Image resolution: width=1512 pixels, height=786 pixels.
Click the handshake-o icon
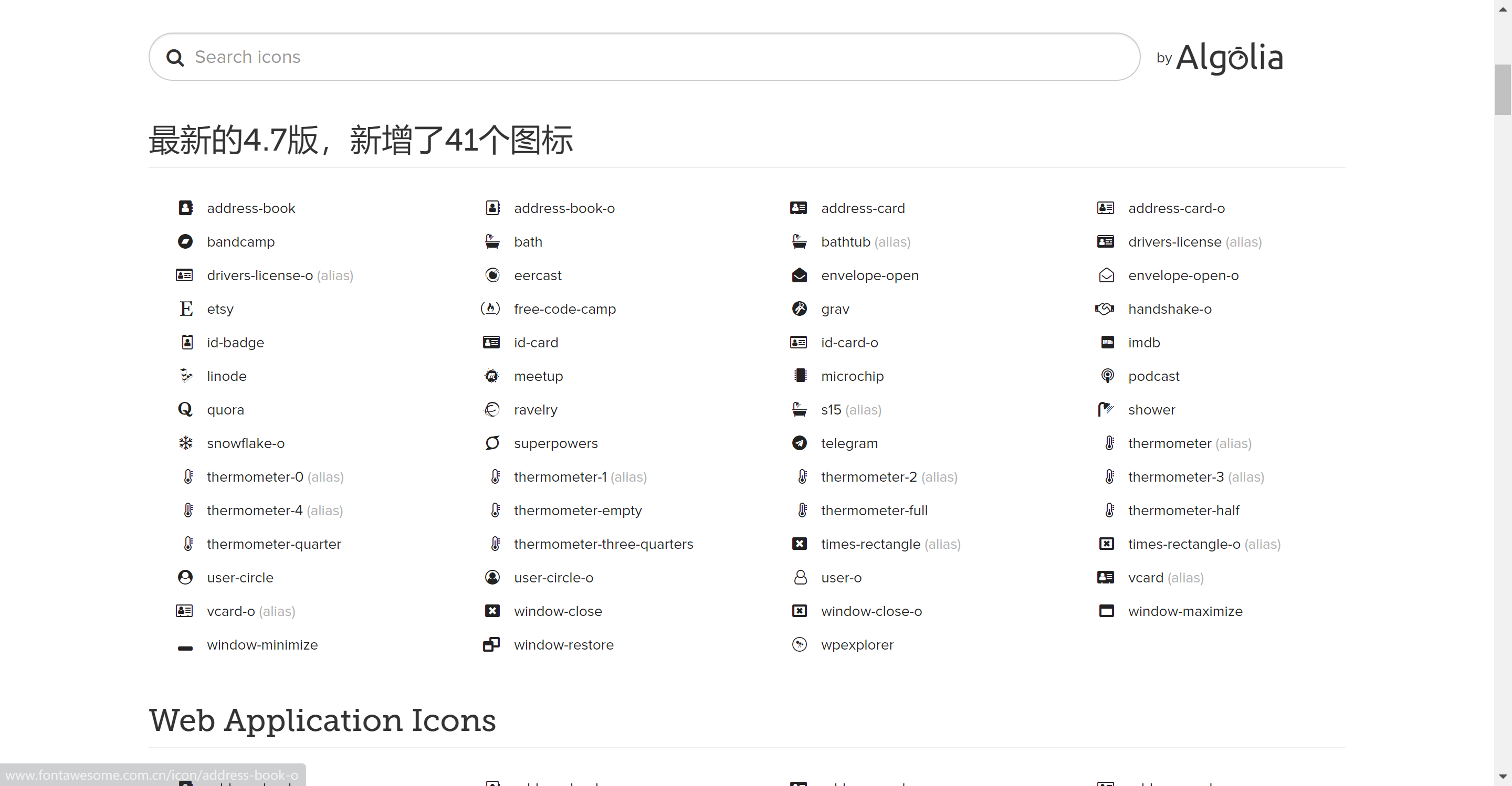pyautogui.click(x=1105, y=309)
